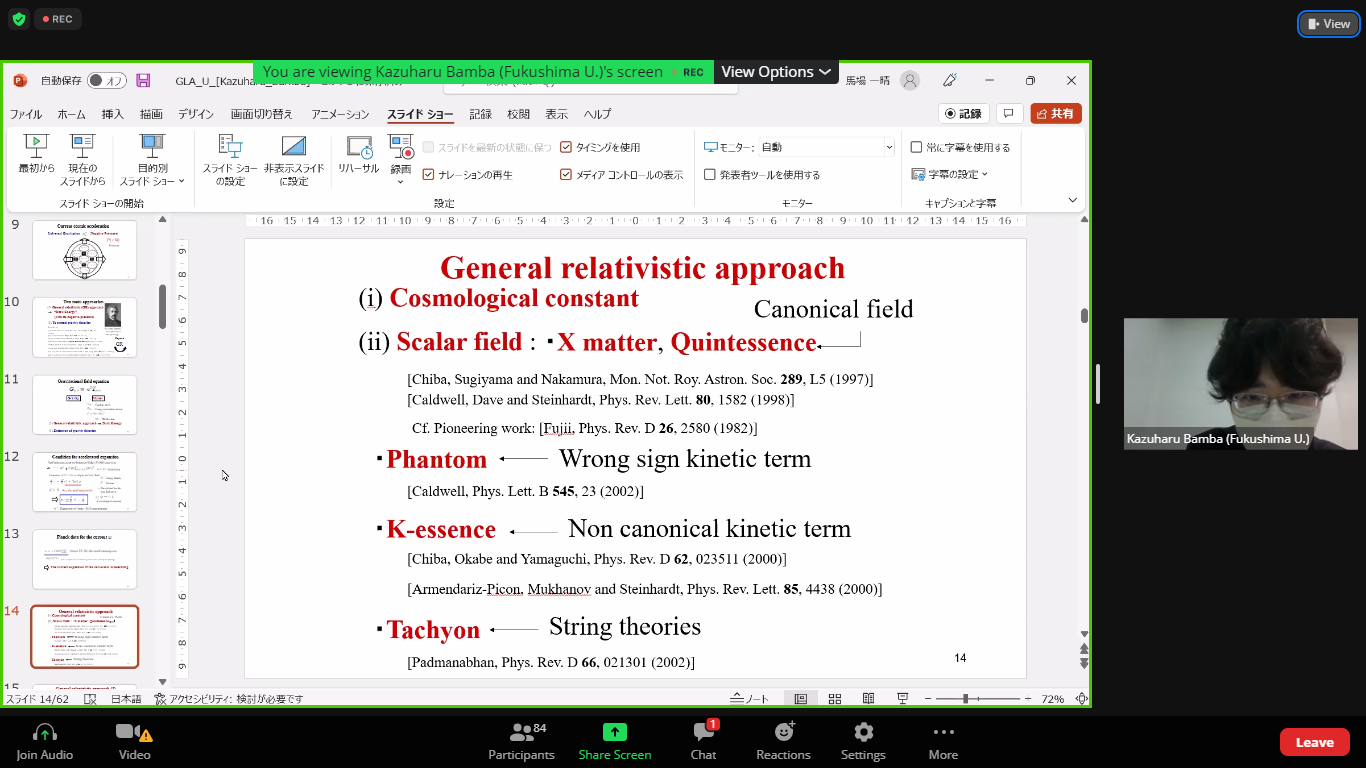Open the 挿入 ribbon tab
The width and height of the screenshot is (1366, 768).
113,114
